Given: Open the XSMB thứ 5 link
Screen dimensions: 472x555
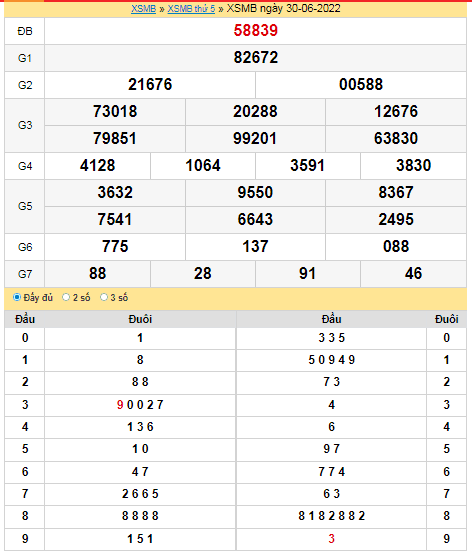Looking at the screenshot, I should pyautogui.click(x=191, y=8).
